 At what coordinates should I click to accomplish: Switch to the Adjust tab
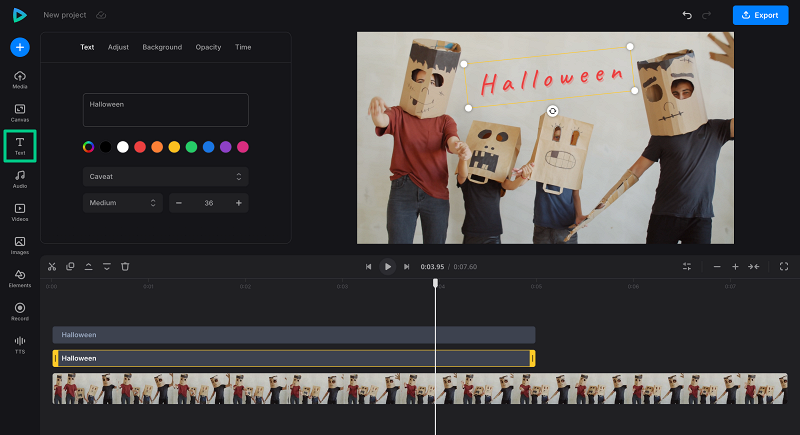click(x=118, y=47)
